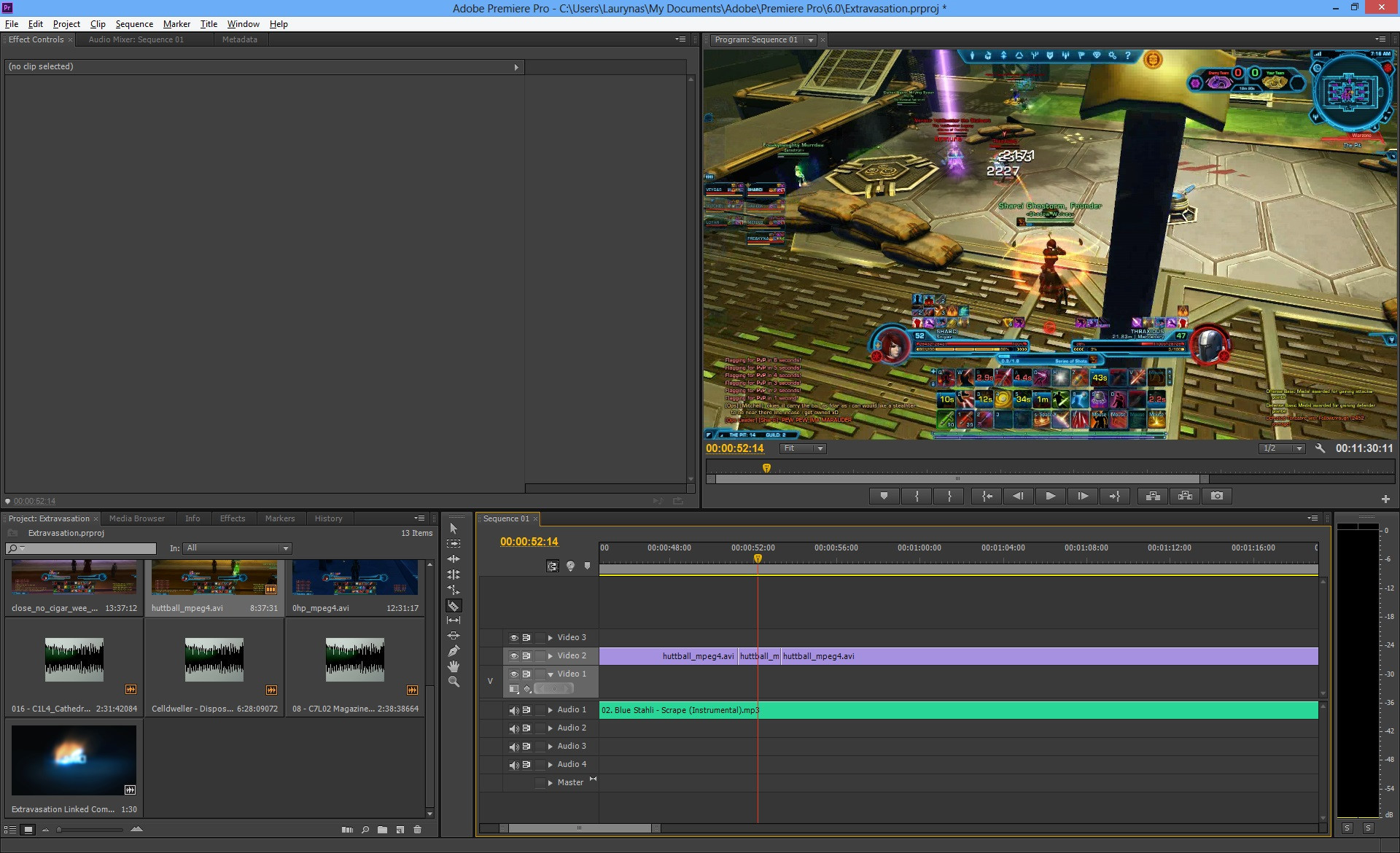Image resolution: width=1400 pixels, height=853 pixels.
Task: Toggle Sync Lock on Video 2
Action: (x=526, y=656)
